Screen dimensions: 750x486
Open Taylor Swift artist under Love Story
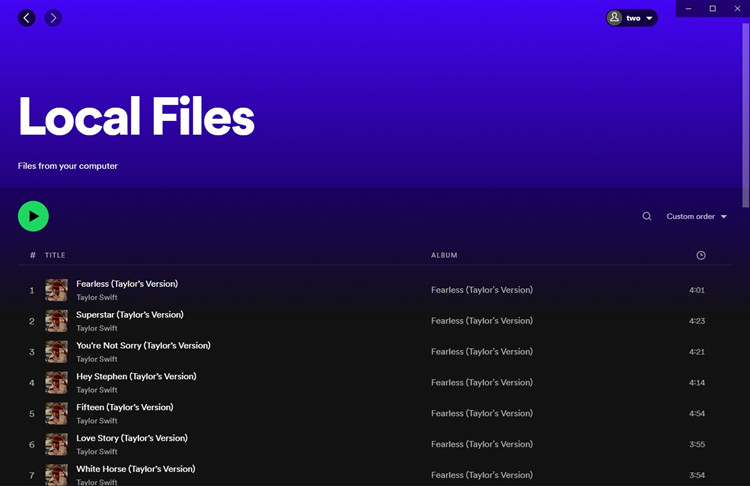[x=97, y=452]
